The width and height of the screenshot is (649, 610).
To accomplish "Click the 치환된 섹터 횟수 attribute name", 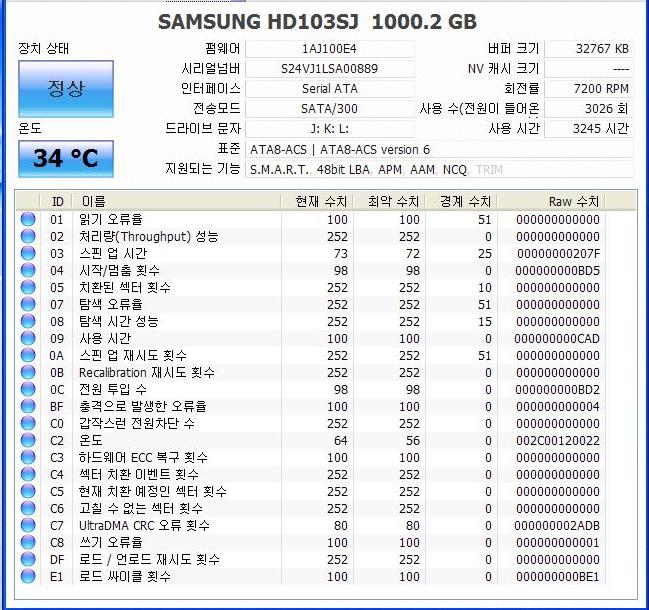I will click(x=125, y=287).
